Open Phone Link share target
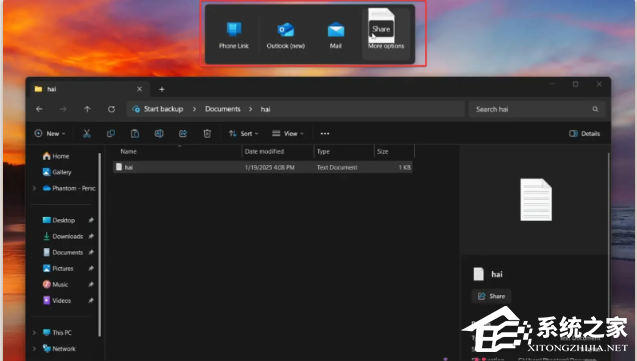Screen dimensions: 637x361 [234, 36]
